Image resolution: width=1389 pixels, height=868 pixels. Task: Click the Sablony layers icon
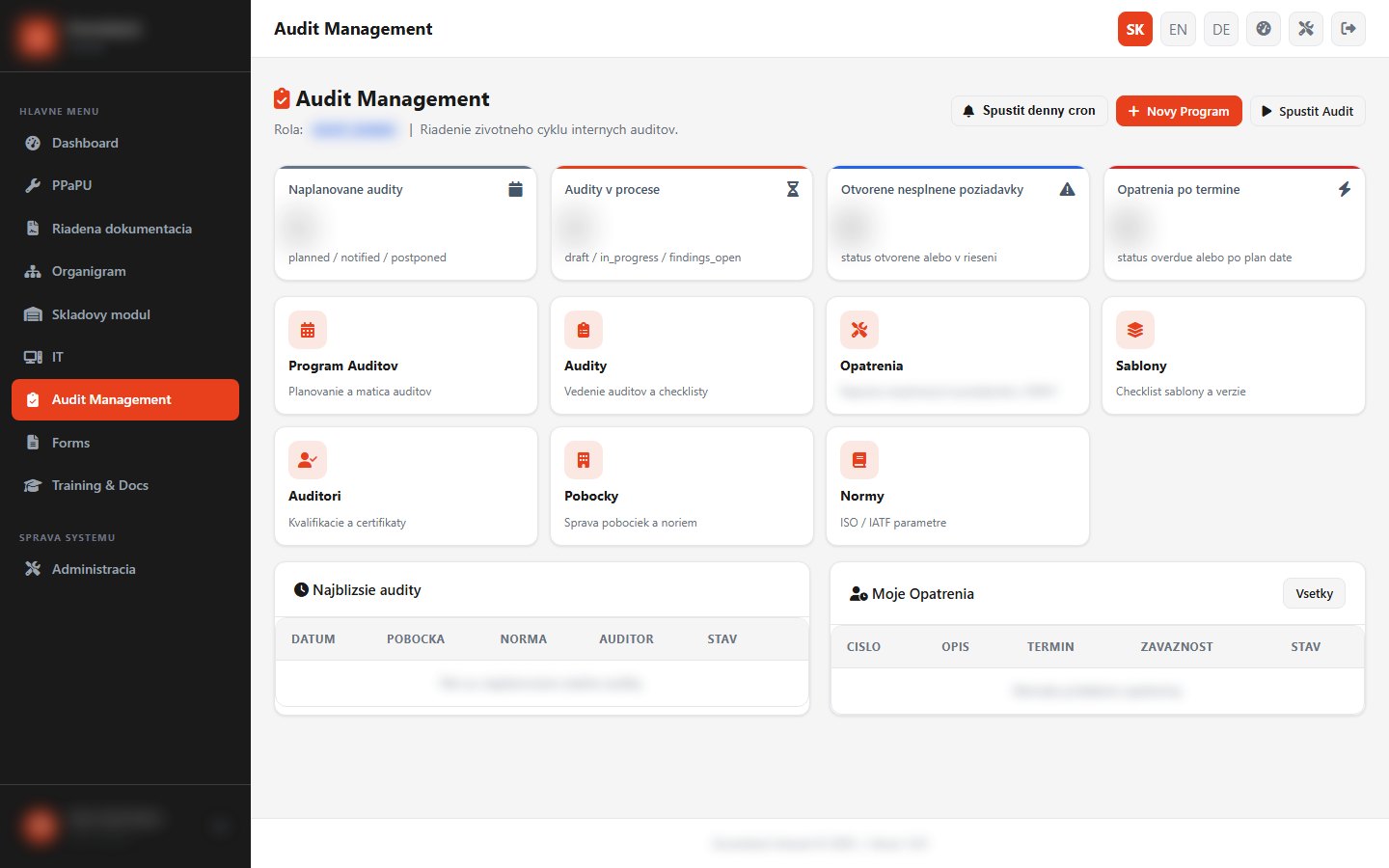(1135, 330)
